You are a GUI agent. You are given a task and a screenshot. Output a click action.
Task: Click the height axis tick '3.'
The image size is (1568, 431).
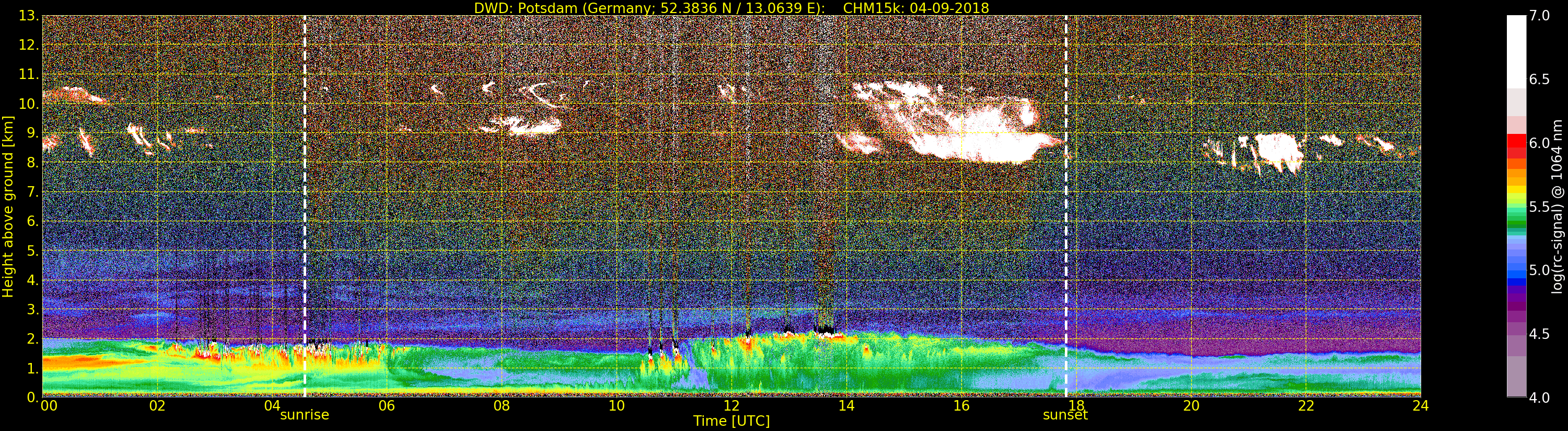(x=32, y=309)
